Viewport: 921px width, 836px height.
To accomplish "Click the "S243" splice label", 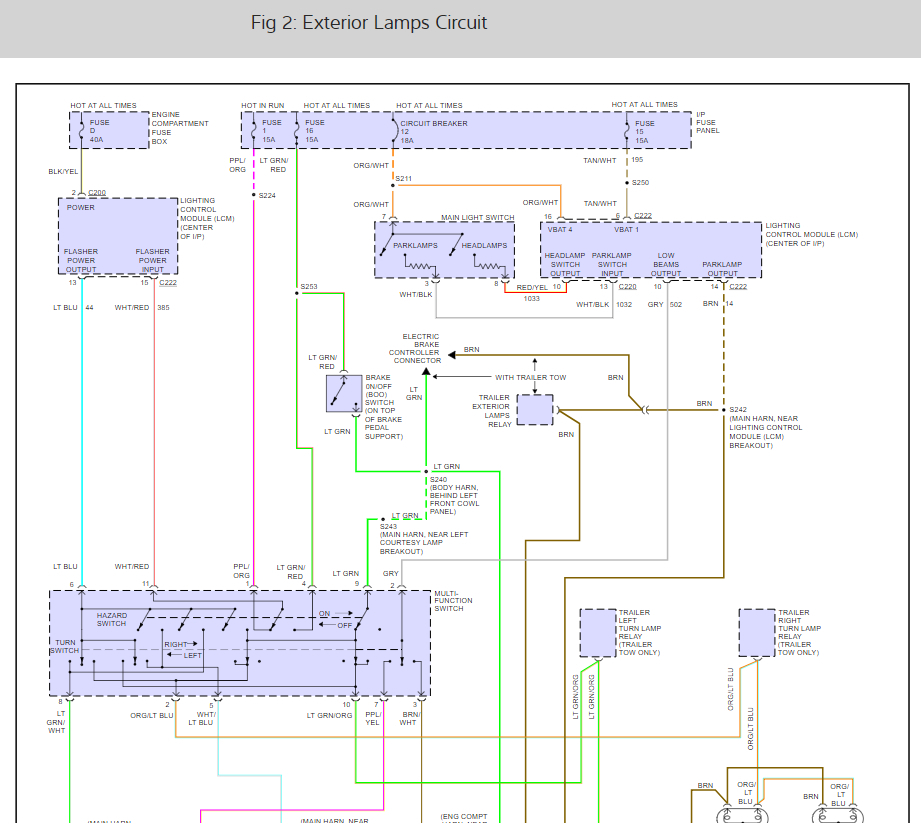I will tap(388, 527).
